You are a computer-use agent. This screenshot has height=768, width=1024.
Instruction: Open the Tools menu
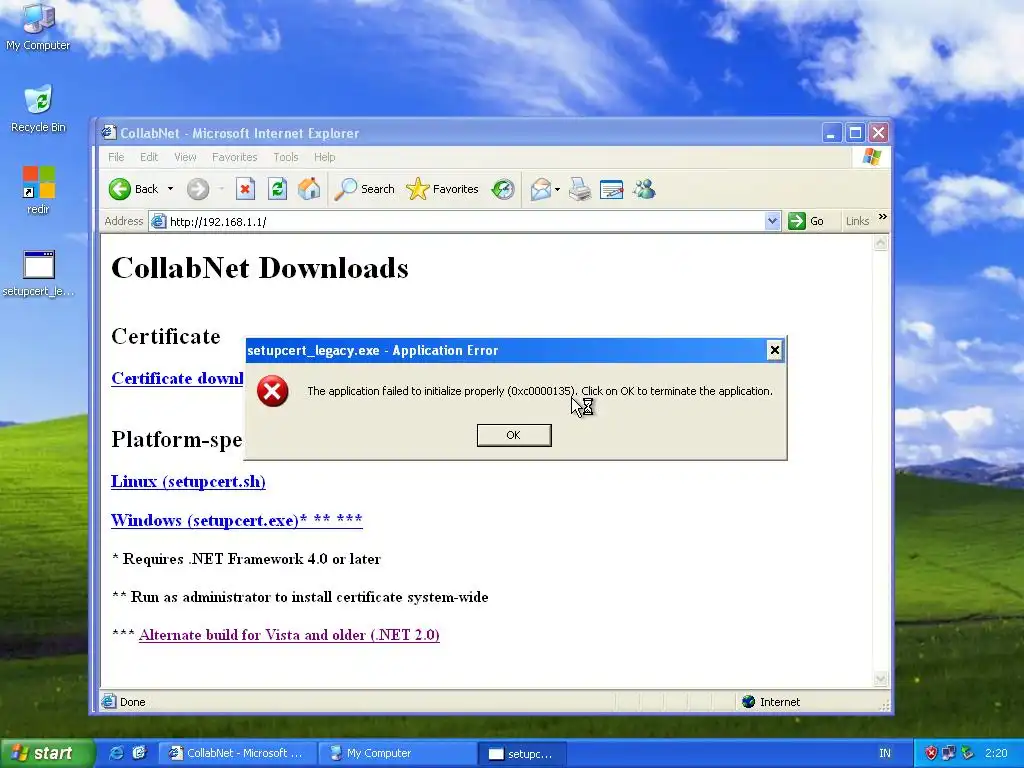coord(285,157)
